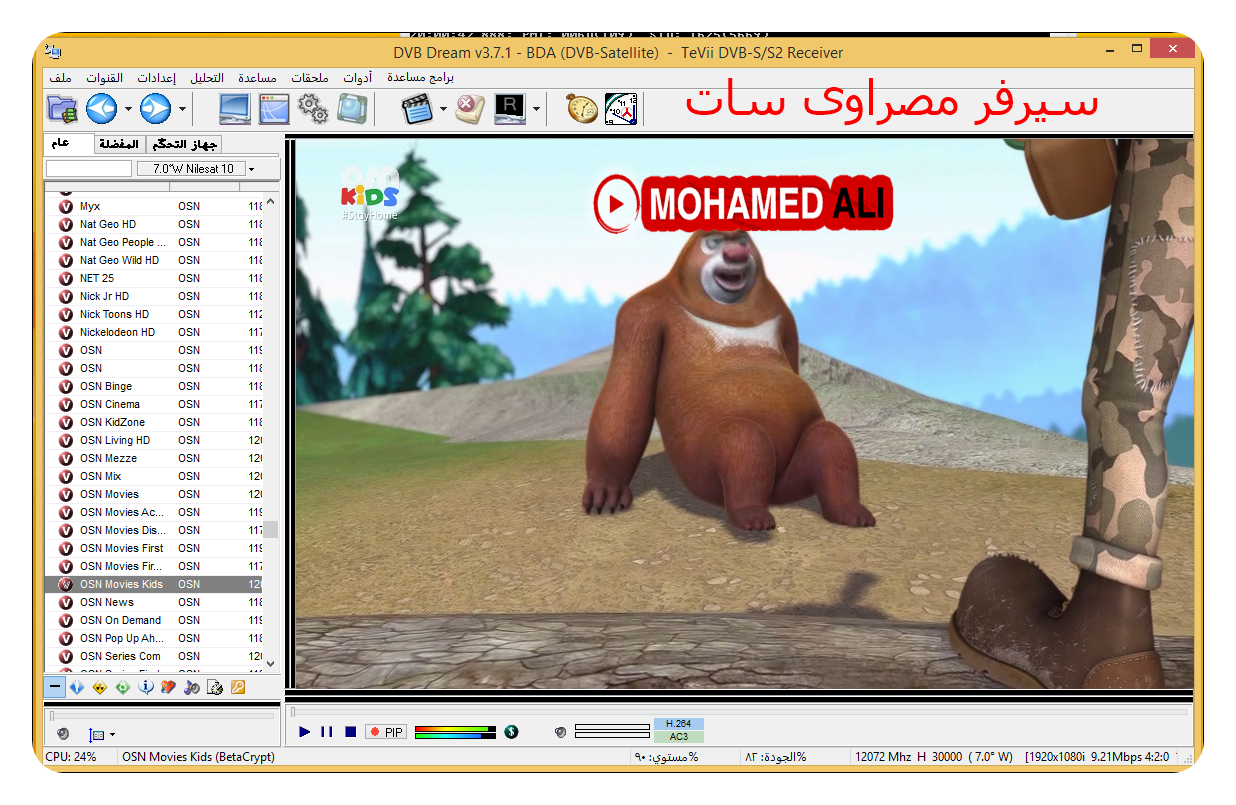Open the برامج مساعدة menu

pos(420,77)
